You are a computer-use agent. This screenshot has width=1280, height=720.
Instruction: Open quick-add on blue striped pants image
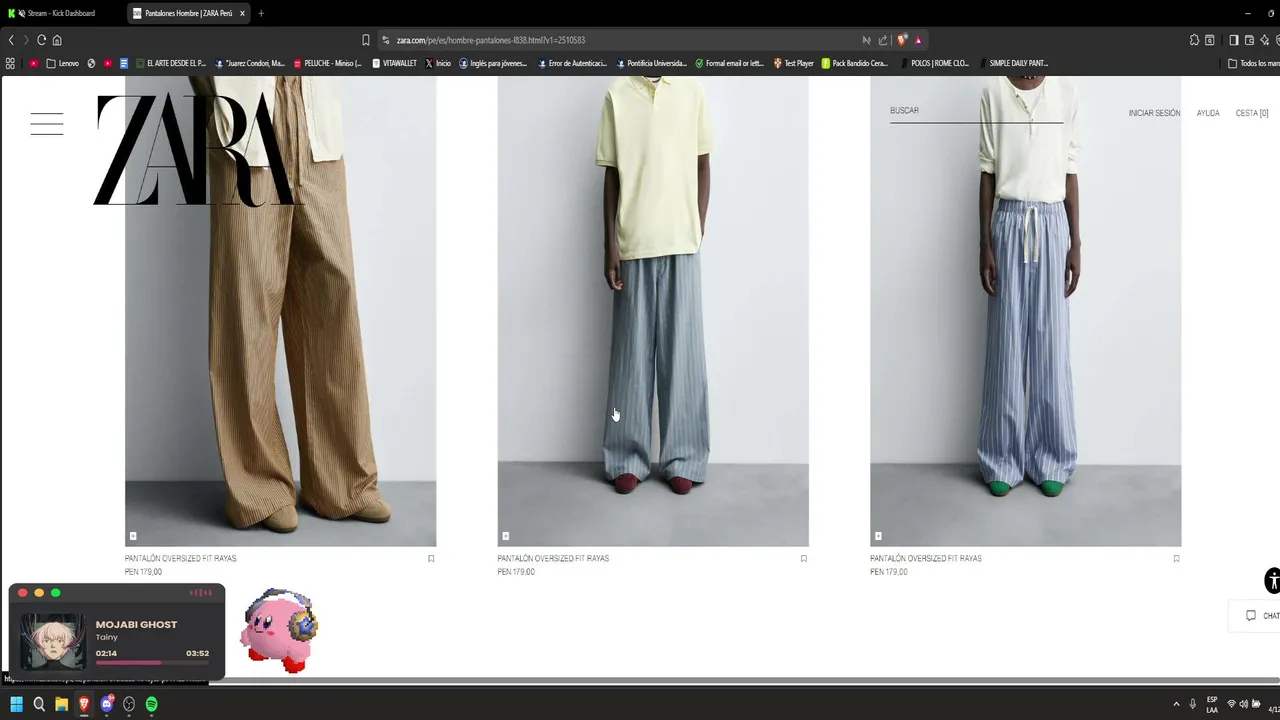(878, 536)
